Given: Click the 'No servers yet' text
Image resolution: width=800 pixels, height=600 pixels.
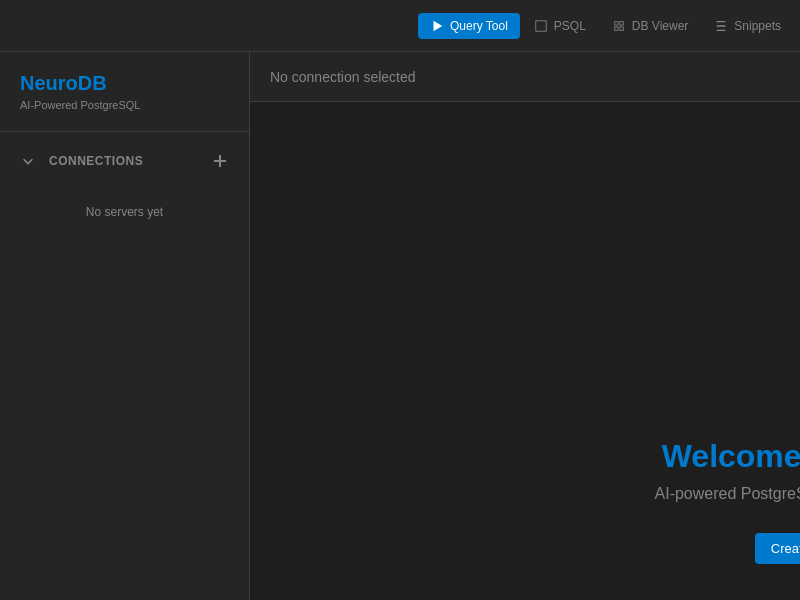Looking at the screenshot, I should [x=124, y=212].
